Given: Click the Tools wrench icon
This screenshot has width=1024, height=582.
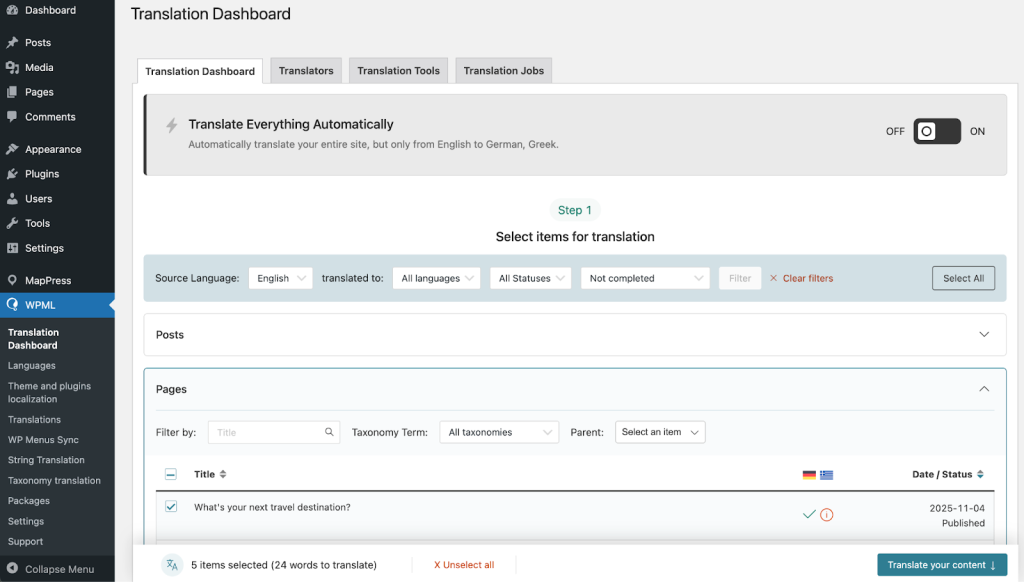Looking at the screenshot, I should [12, 223].
